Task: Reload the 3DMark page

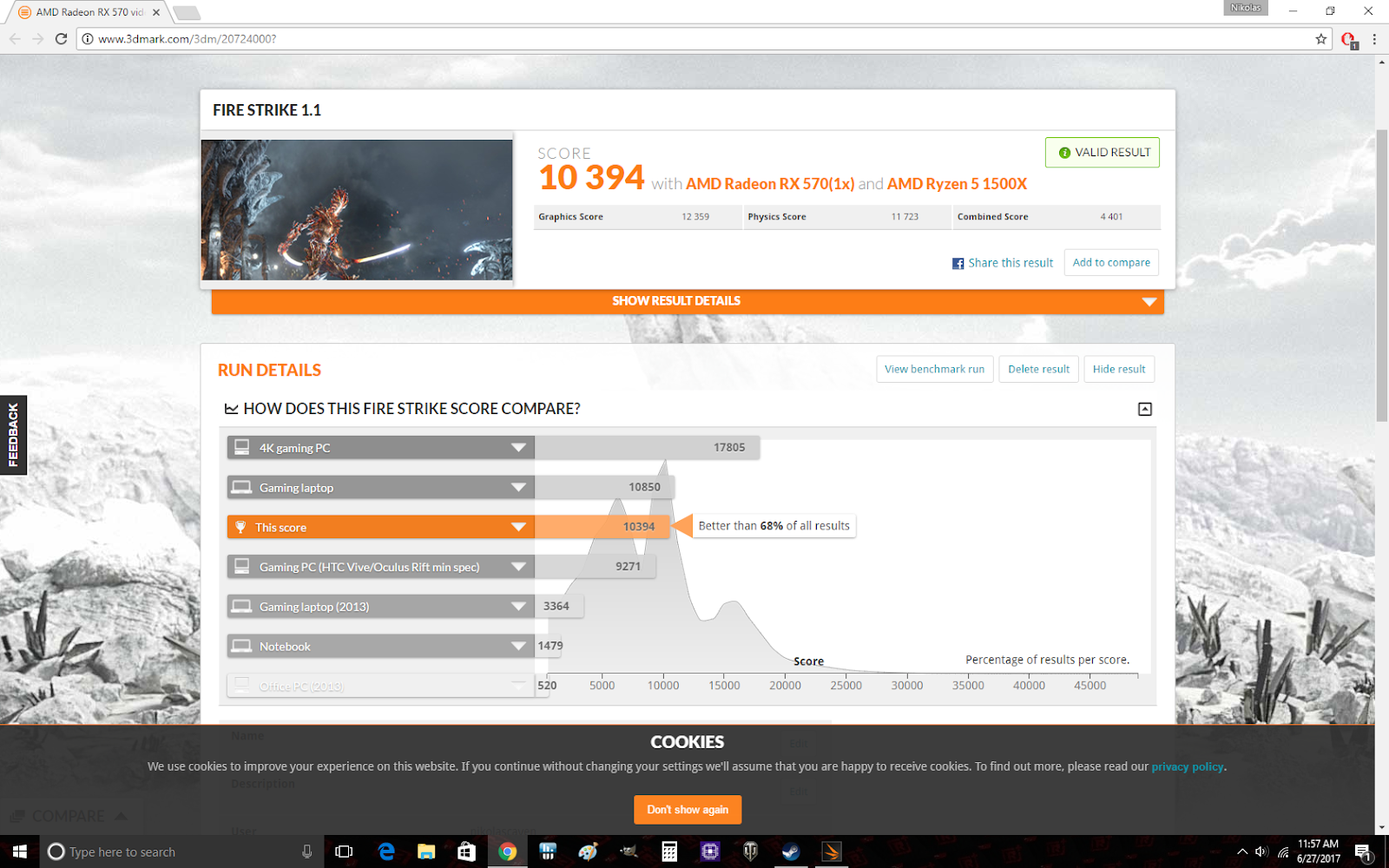Action: 61,39
